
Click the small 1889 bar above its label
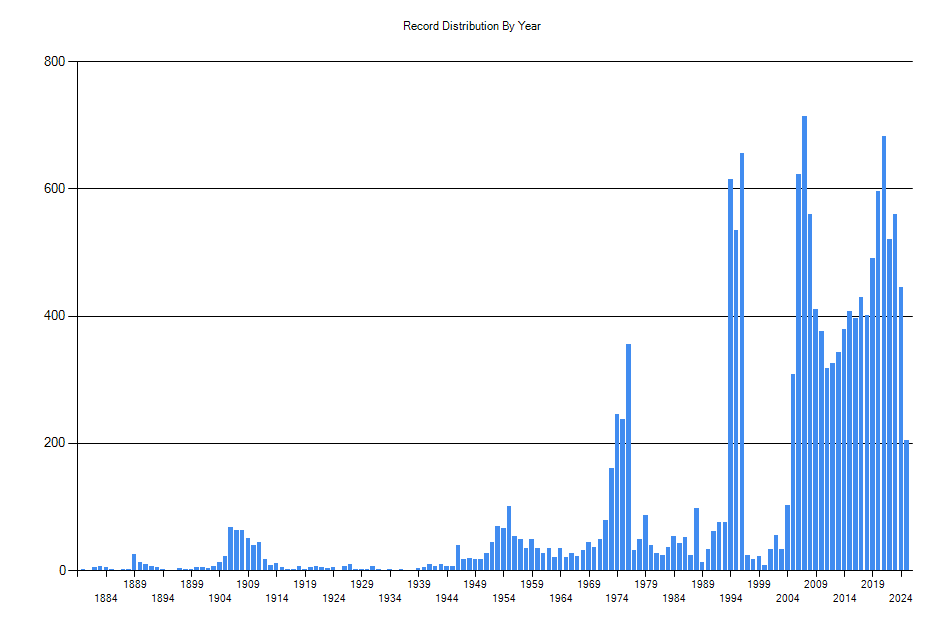[134, 562]
